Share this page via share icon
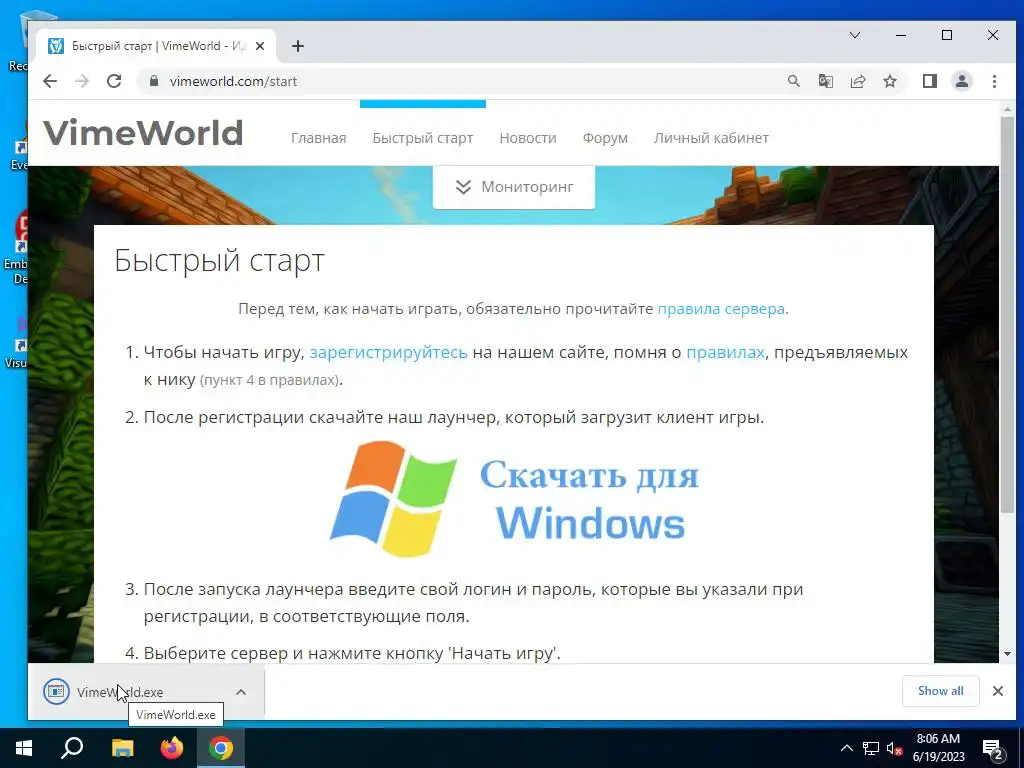The image size is (1024, 768). pyautogui.click(x=857, y=81)
